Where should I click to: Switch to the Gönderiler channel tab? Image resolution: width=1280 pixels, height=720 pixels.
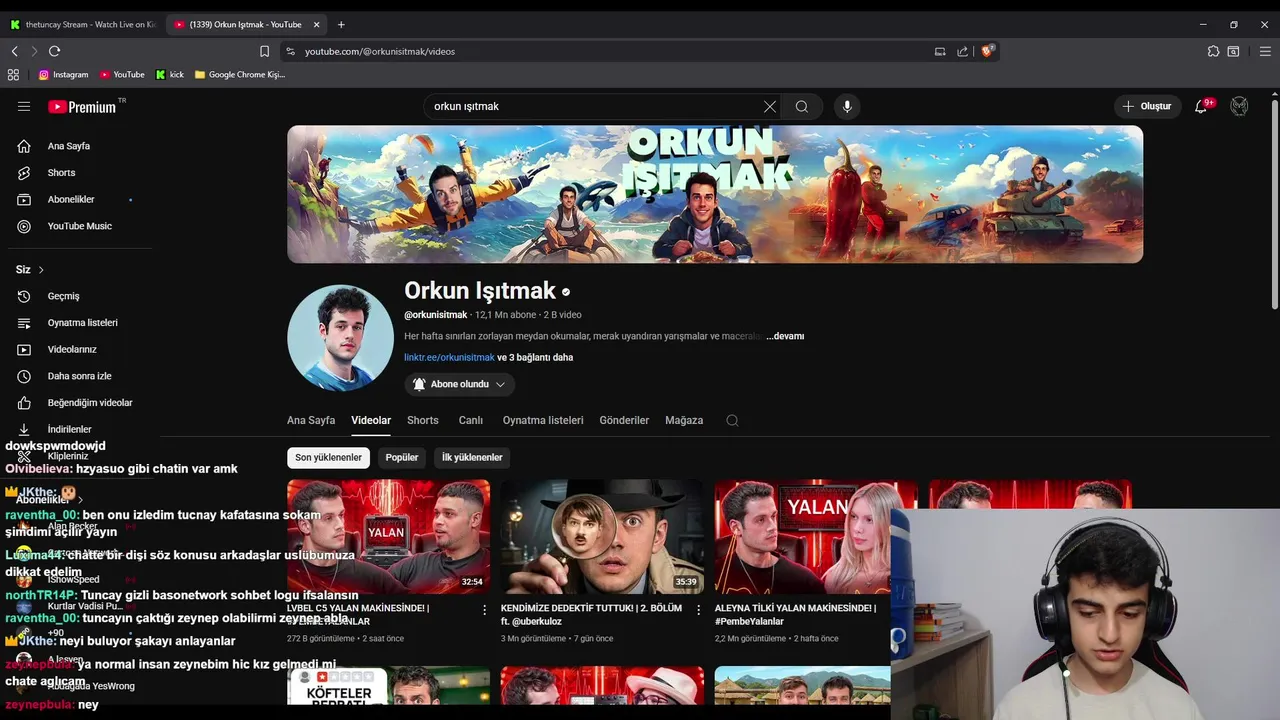click(624, 421)
